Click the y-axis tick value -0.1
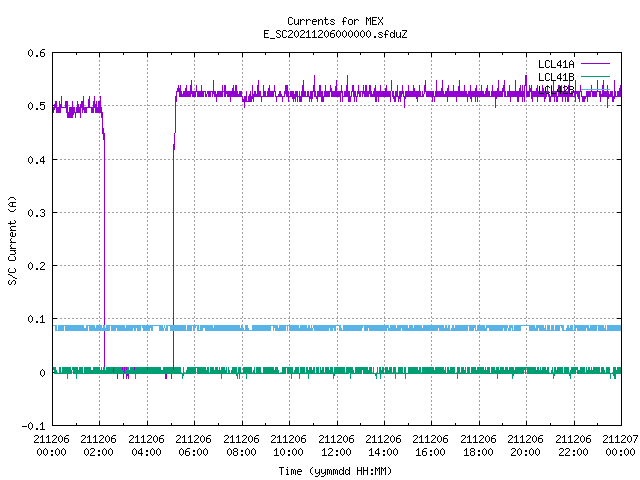This screenshot has height=480, width=640. tap(33, 426)
